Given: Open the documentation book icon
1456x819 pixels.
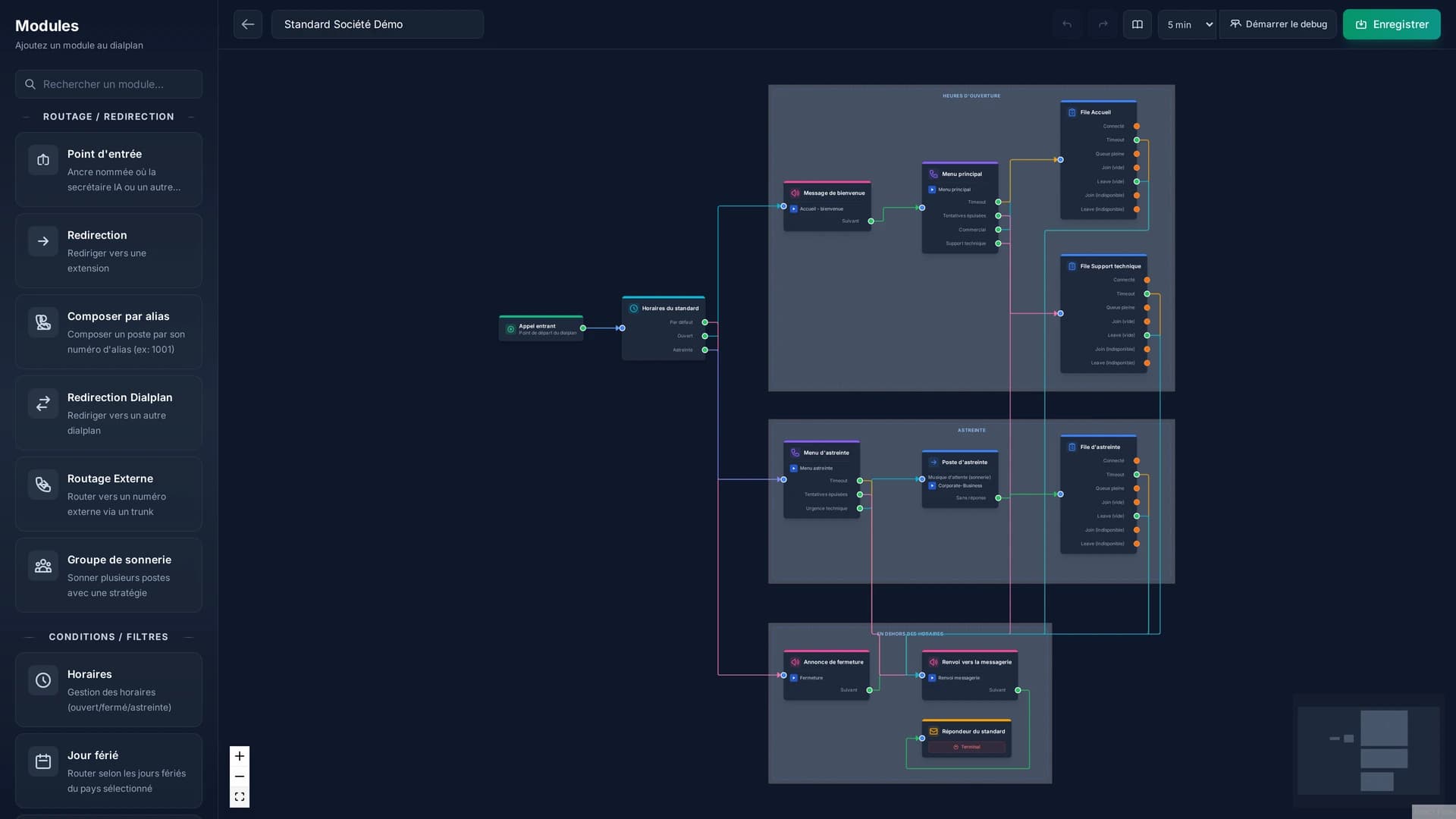Looking at the screenshot, I should point(1137,24).
